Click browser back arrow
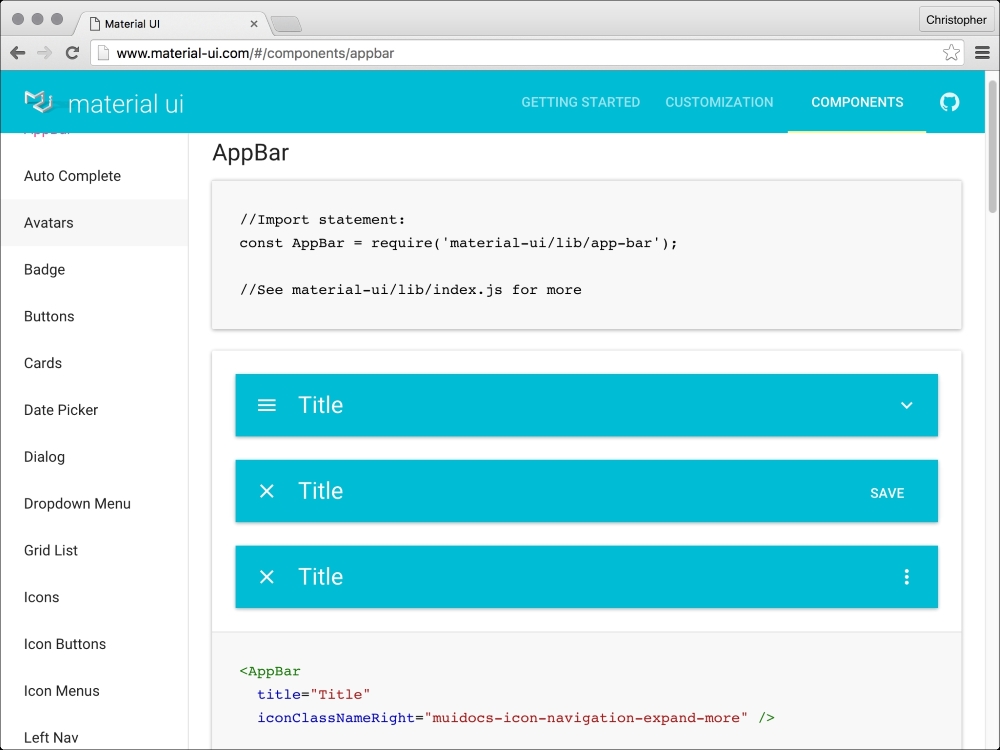Image resolution: width=1000 pixels, height=750 pixels. 18,53
